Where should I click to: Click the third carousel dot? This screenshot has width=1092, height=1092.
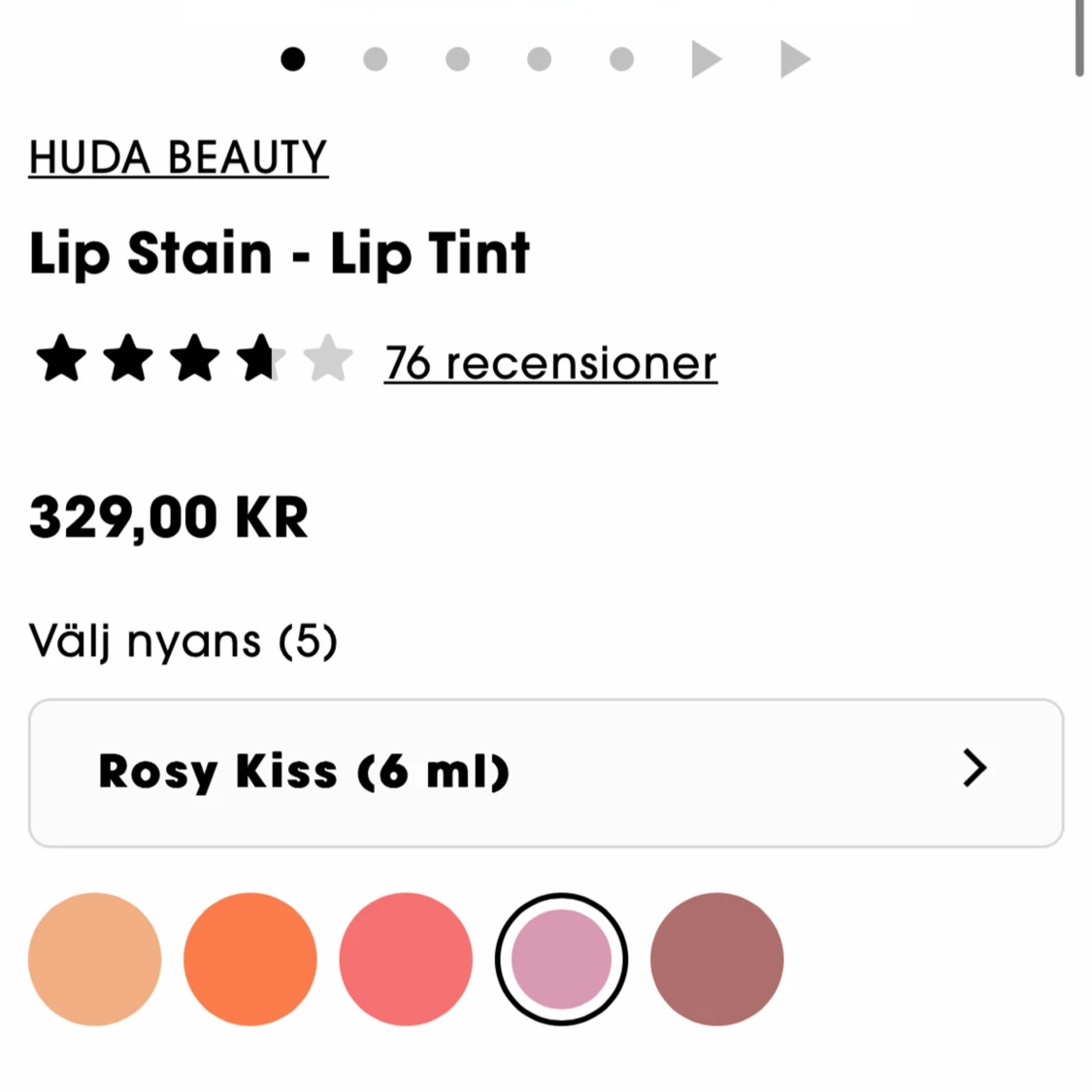(456, 58)
